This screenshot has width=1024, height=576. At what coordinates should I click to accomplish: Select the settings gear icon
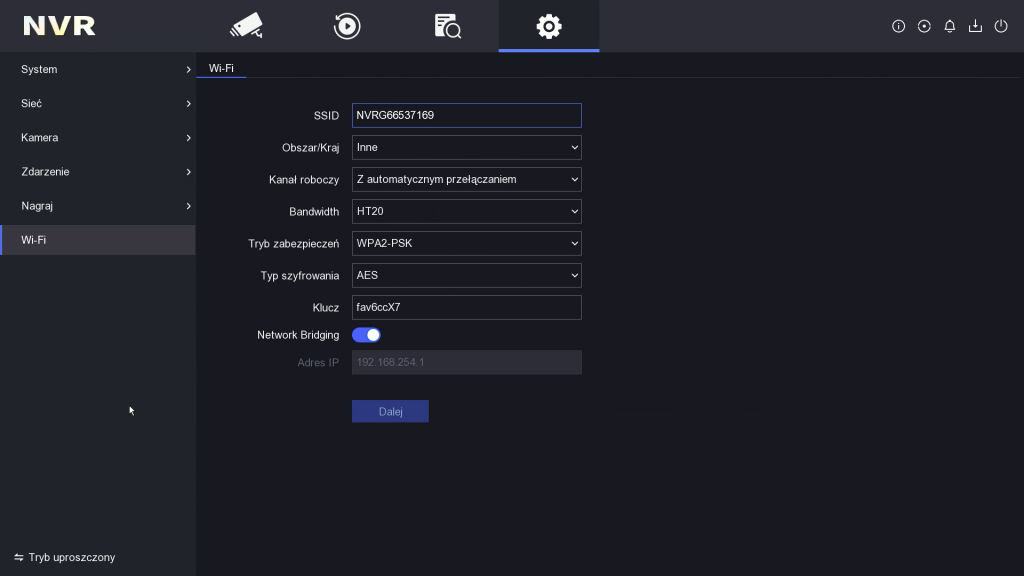click(548, 26)
